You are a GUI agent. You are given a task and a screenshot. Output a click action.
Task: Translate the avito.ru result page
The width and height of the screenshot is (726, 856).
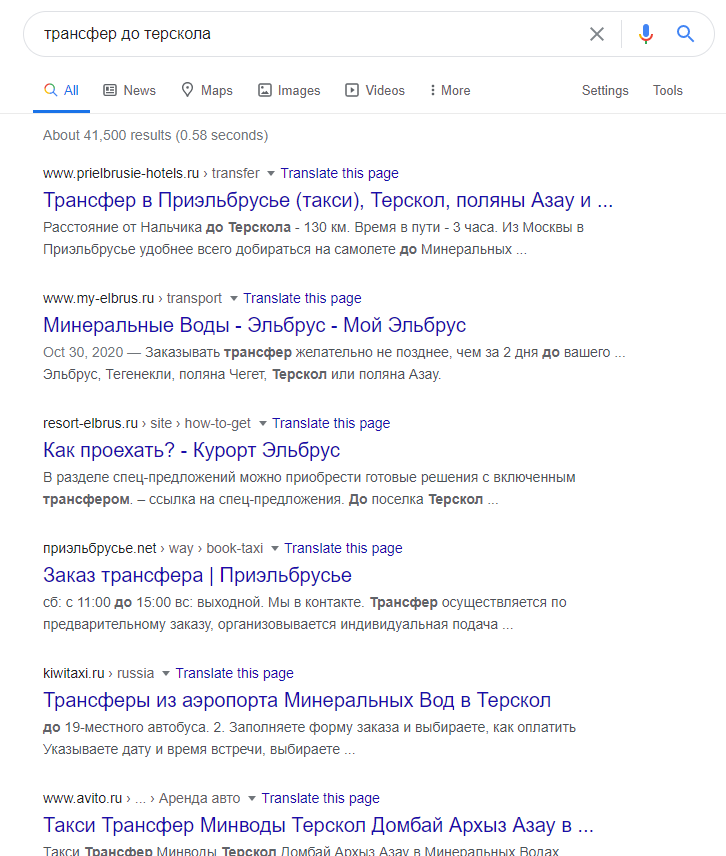point(320,798)
